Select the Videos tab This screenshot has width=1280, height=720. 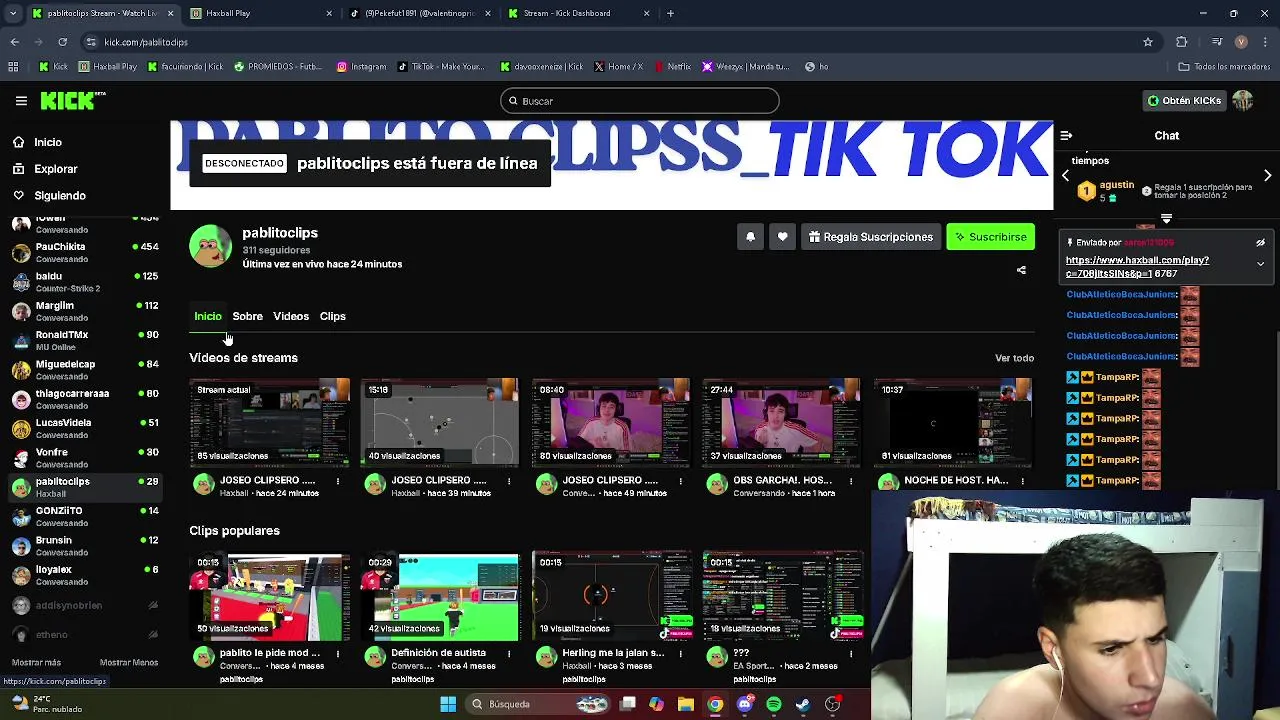coord(291,316)
